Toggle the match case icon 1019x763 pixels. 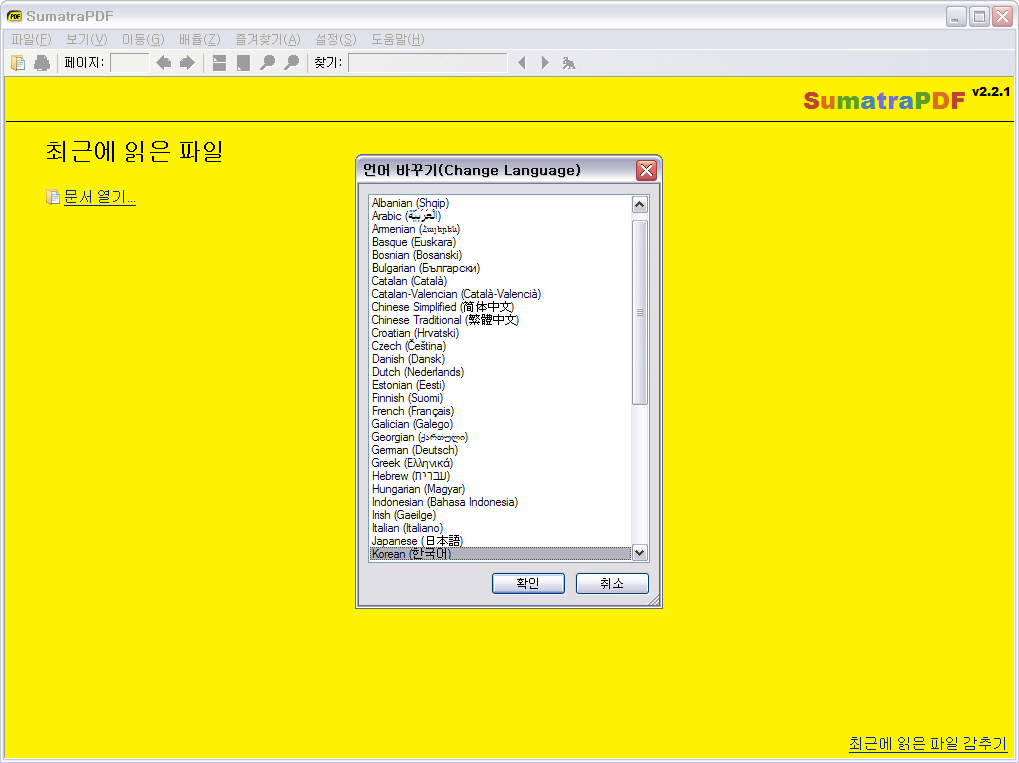(x=569, y=63)
